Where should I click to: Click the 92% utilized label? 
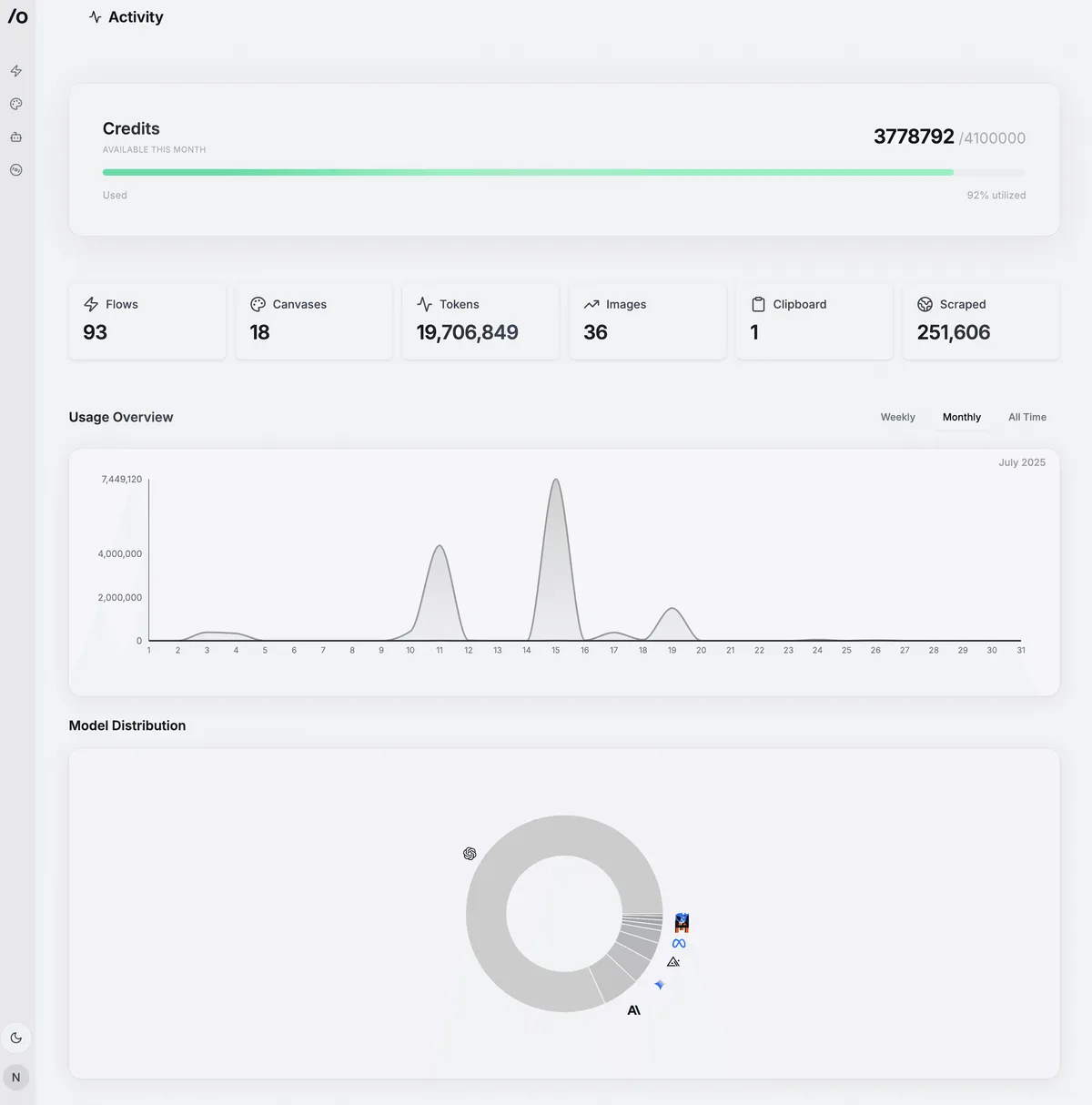(996, 195)
